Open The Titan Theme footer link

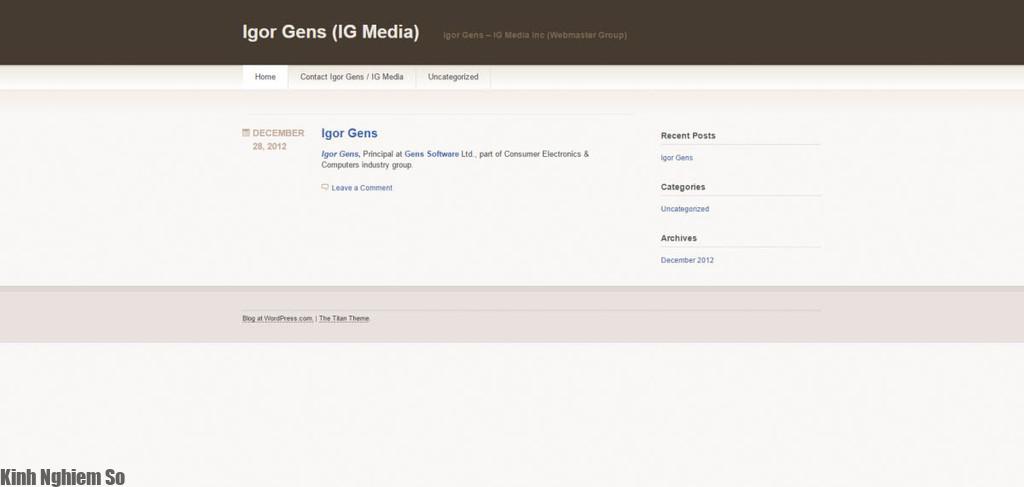pos(344,319)
